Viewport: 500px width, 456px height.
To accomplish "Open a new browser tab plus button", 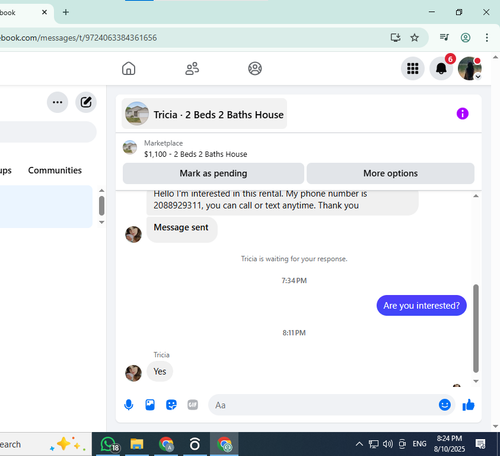I will [x=66, y=12].
